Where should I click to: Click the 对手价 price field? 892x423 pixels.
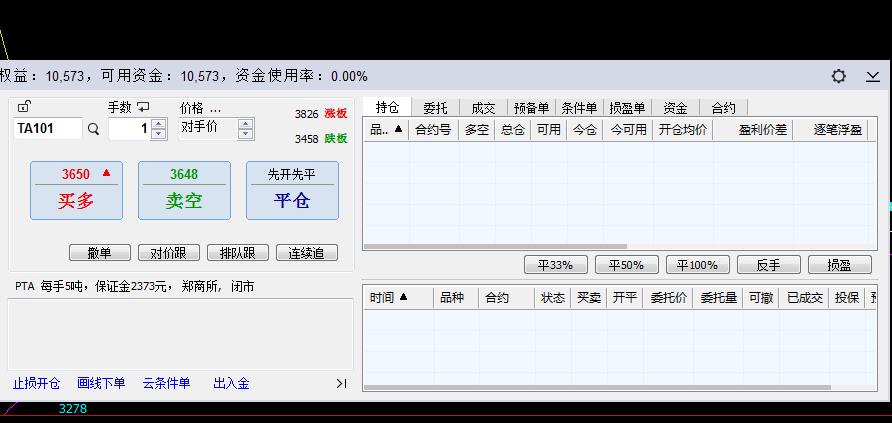pyautogui.click(x=208, y=128)
